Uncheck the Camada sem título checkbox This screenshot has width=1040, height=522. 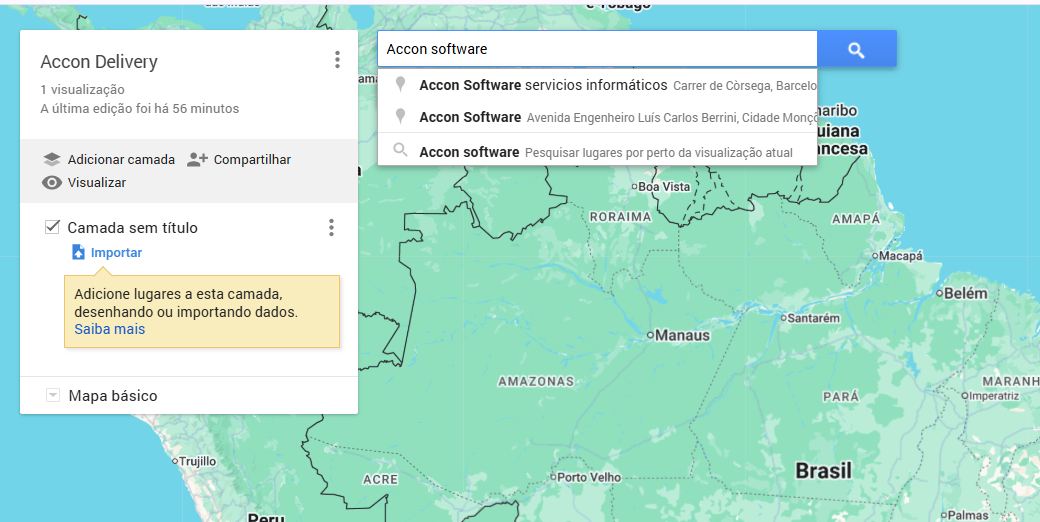[53, 227]
